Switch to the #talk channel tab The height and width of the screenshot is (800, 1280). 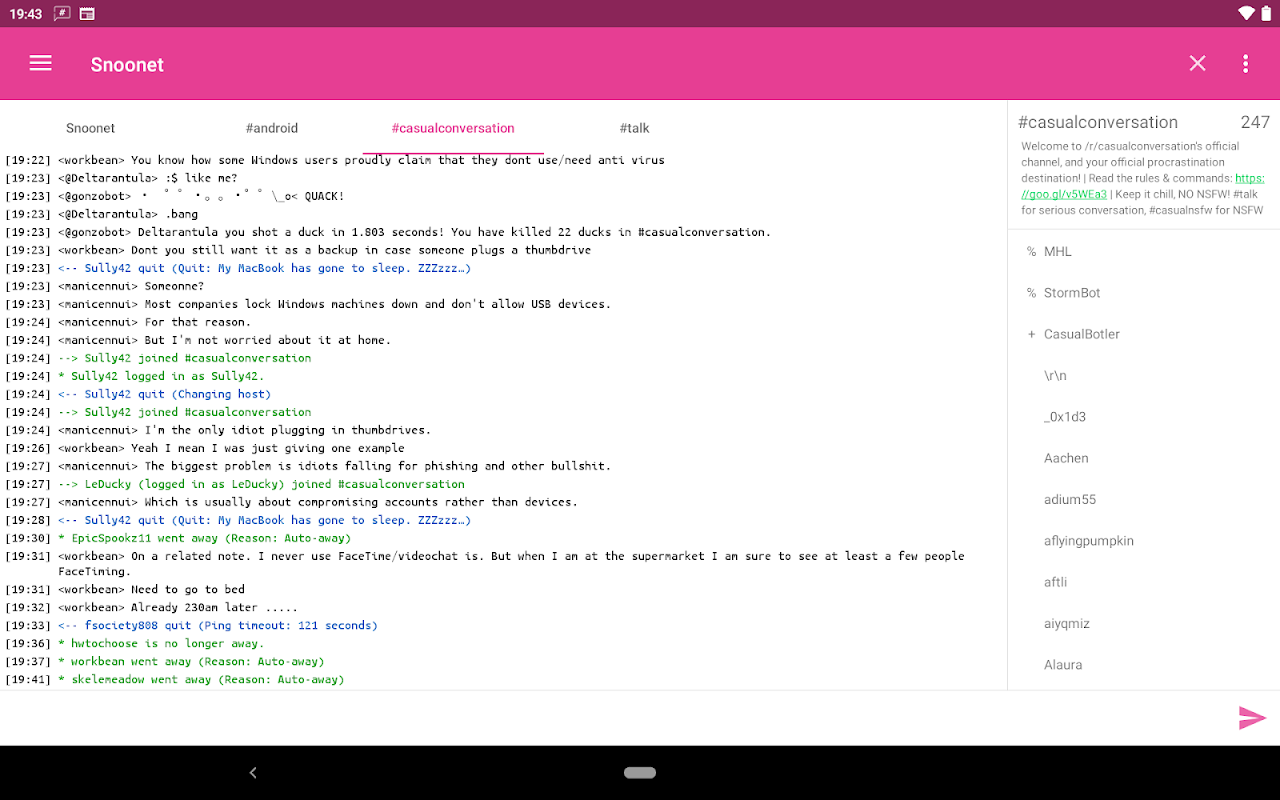[635, 128]
